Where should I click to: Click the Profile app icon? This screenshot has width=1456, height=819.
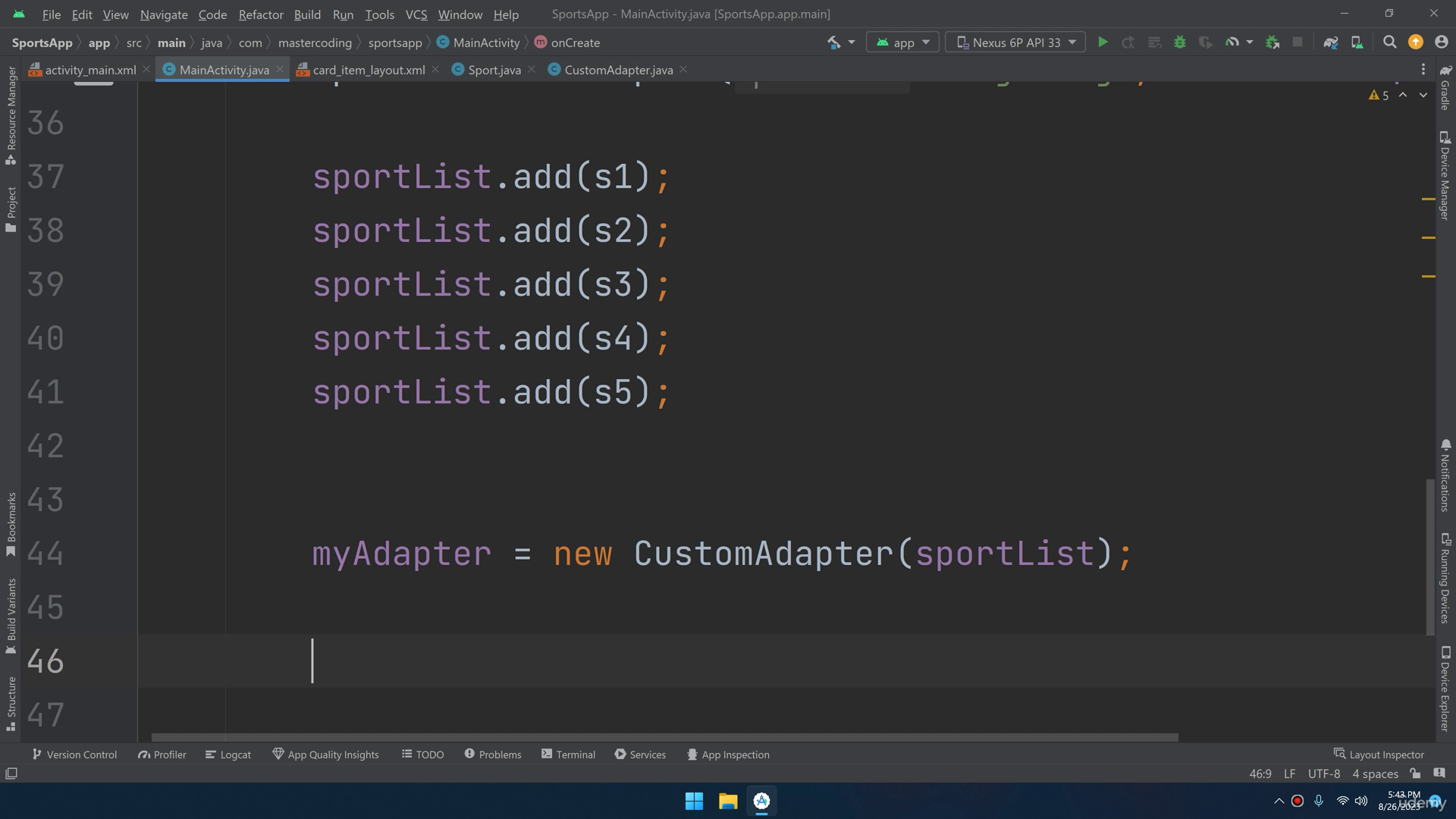(1232, 42)
